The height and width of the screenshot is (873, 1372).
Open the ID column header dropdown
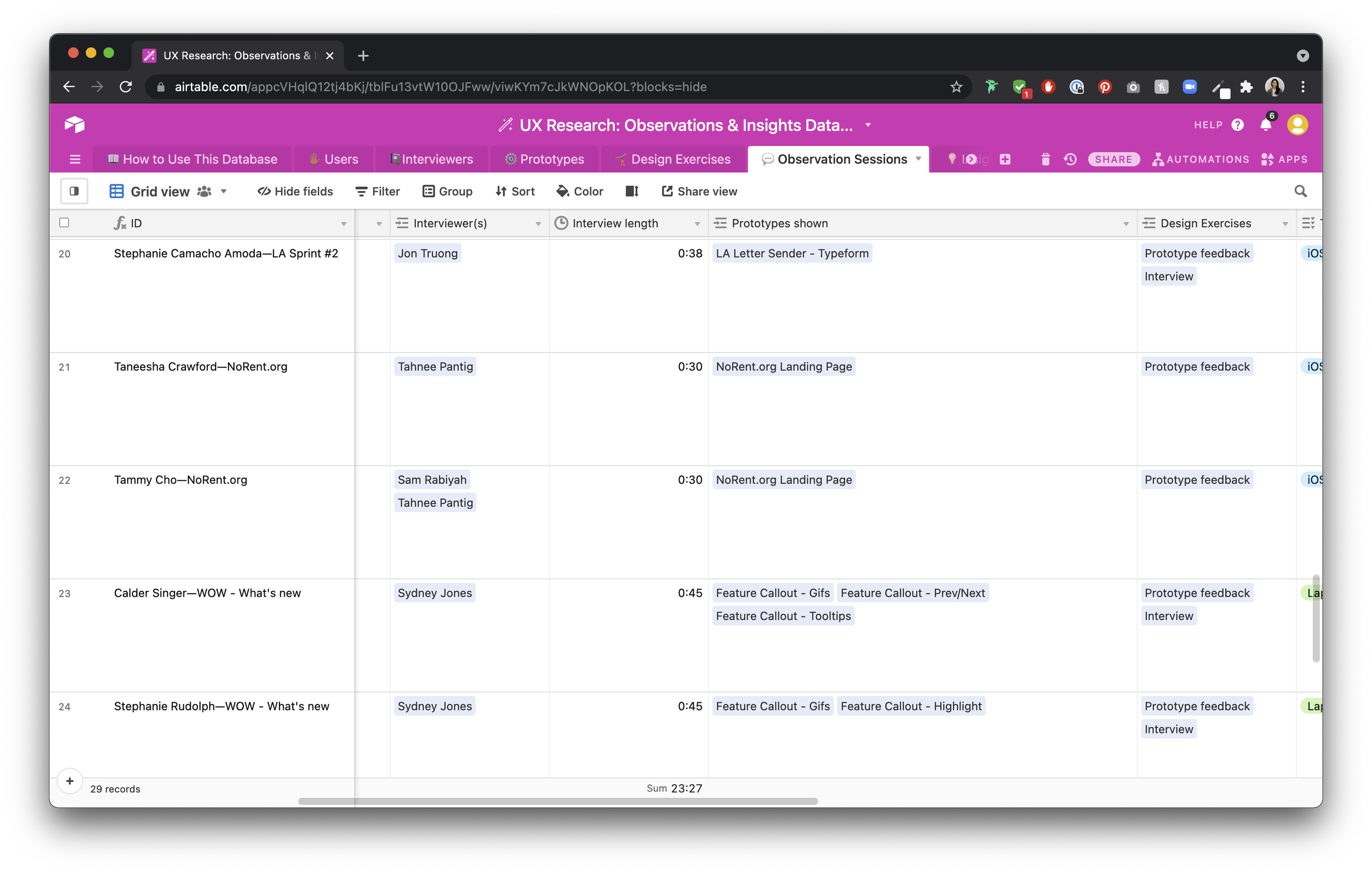[344, 223]
